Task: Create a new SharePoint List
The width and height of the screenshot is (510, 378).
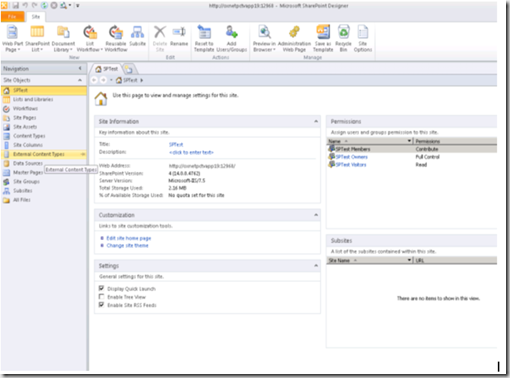Action: [x=37, y=39]
